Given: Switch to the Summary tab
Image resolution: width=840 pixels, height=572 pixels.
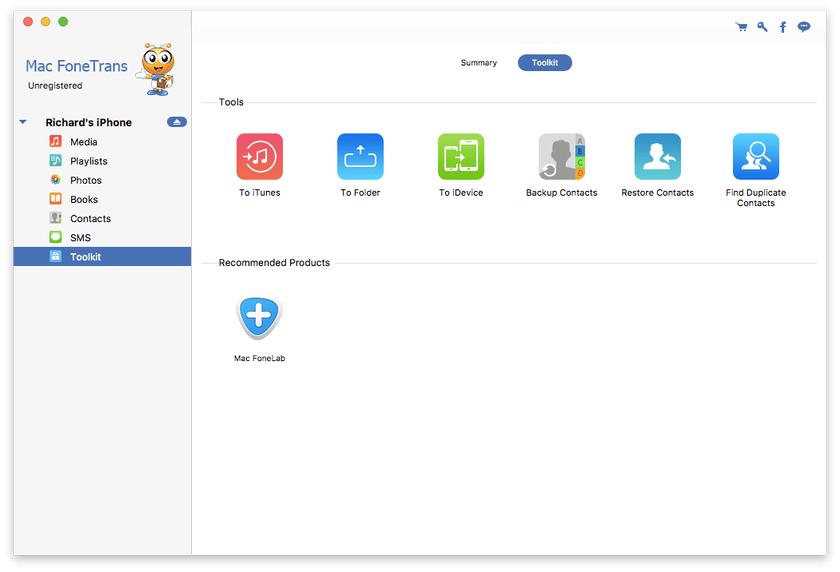Looking at the screenshot, I should coord(479,63).
